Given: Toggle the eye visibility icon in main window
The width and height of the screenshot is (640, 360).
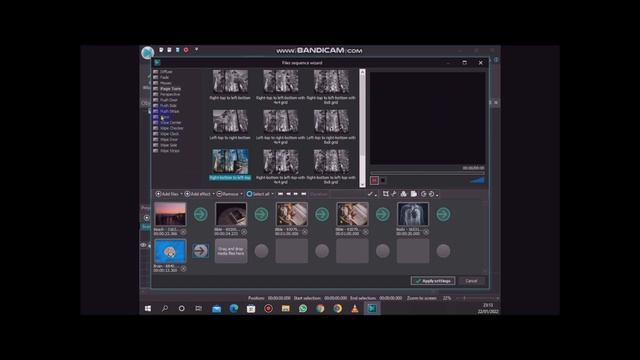Looking at the screenshot, I should tap(143, 245).
